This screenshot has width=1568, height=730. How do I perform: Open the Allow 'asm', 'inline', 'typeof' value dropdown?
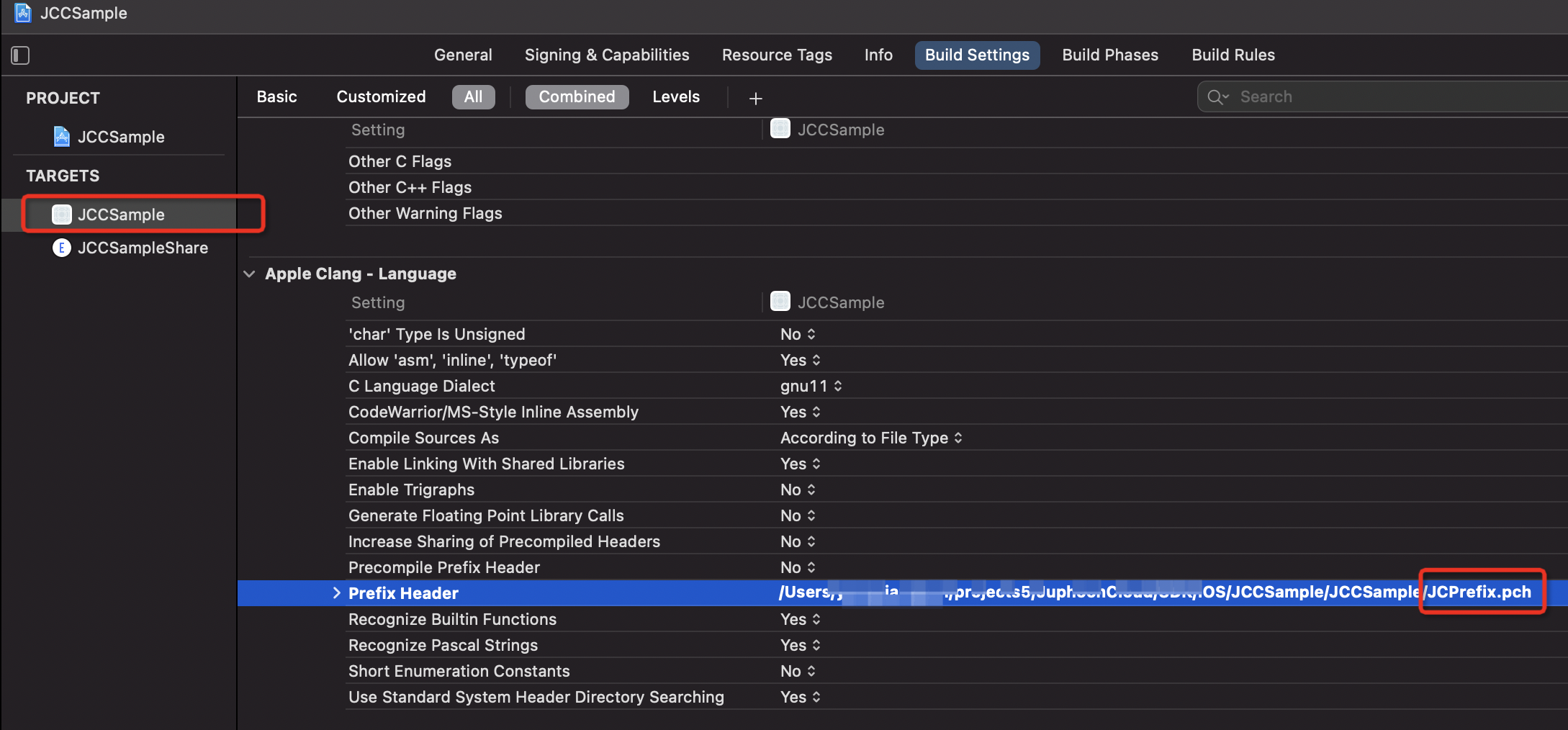coord(800,360)
